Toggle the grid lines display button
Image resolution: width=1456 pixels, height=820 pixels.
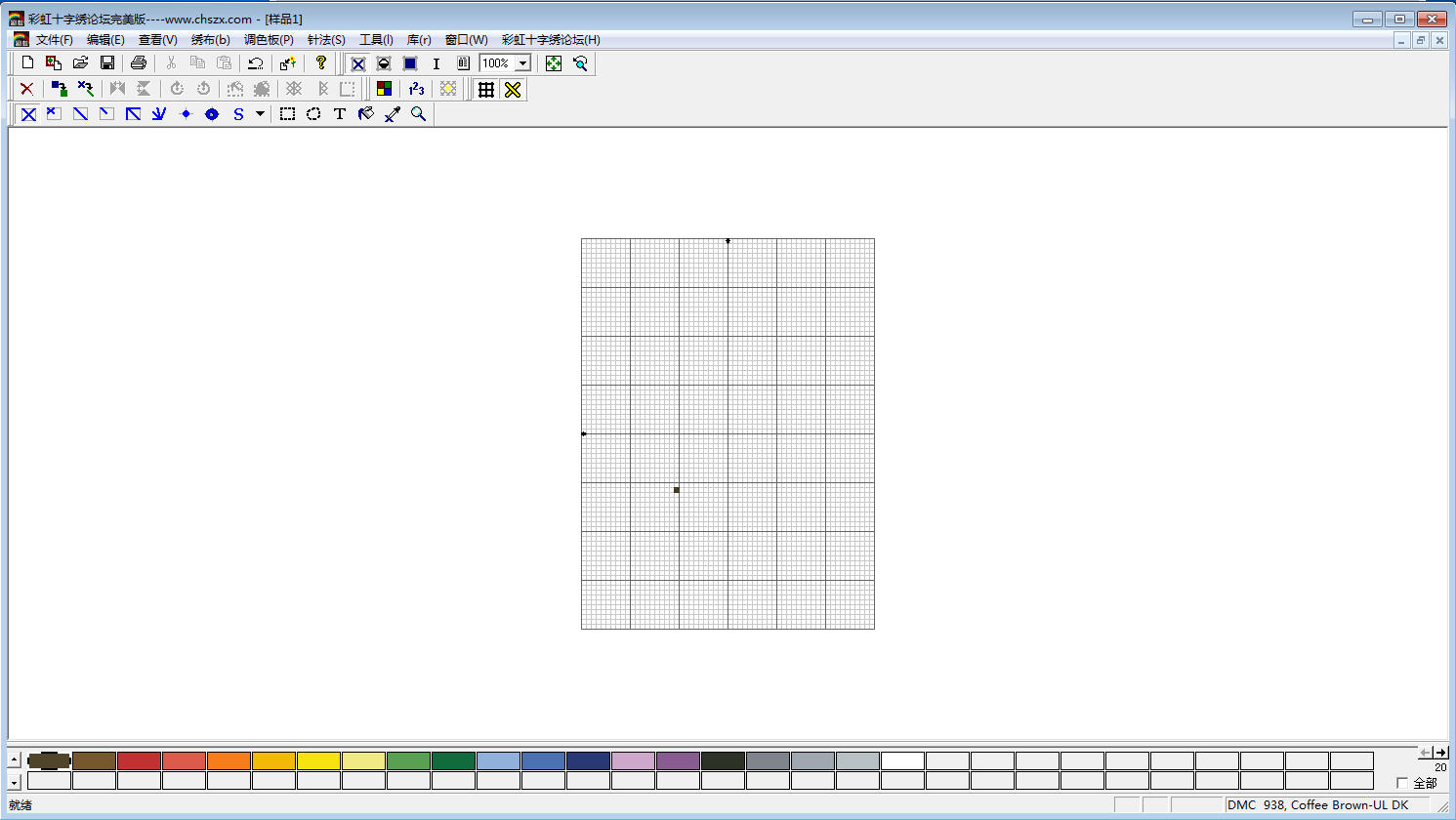coord(485,89)
